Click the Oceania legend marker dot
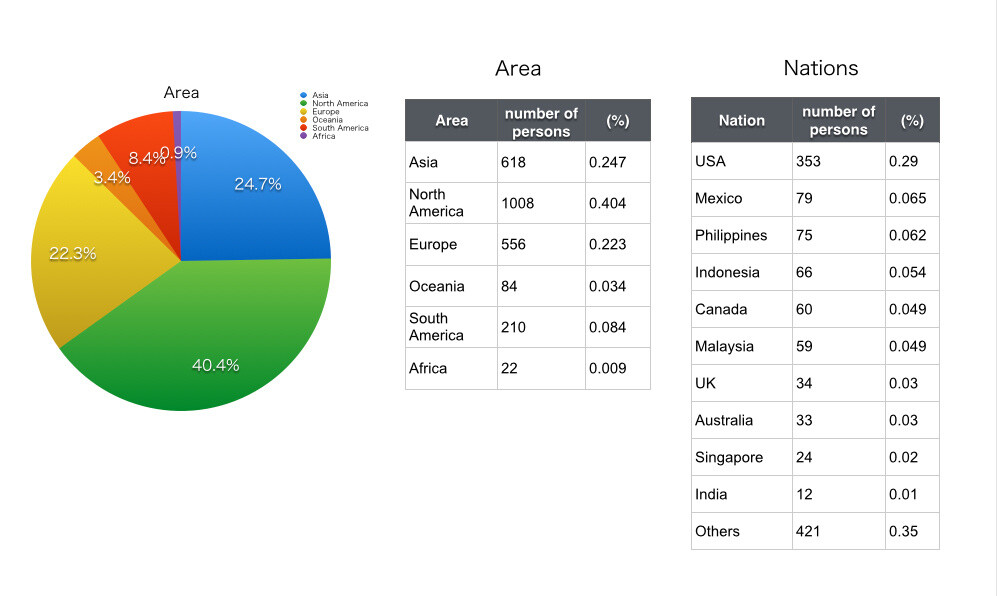 point(303,119)
